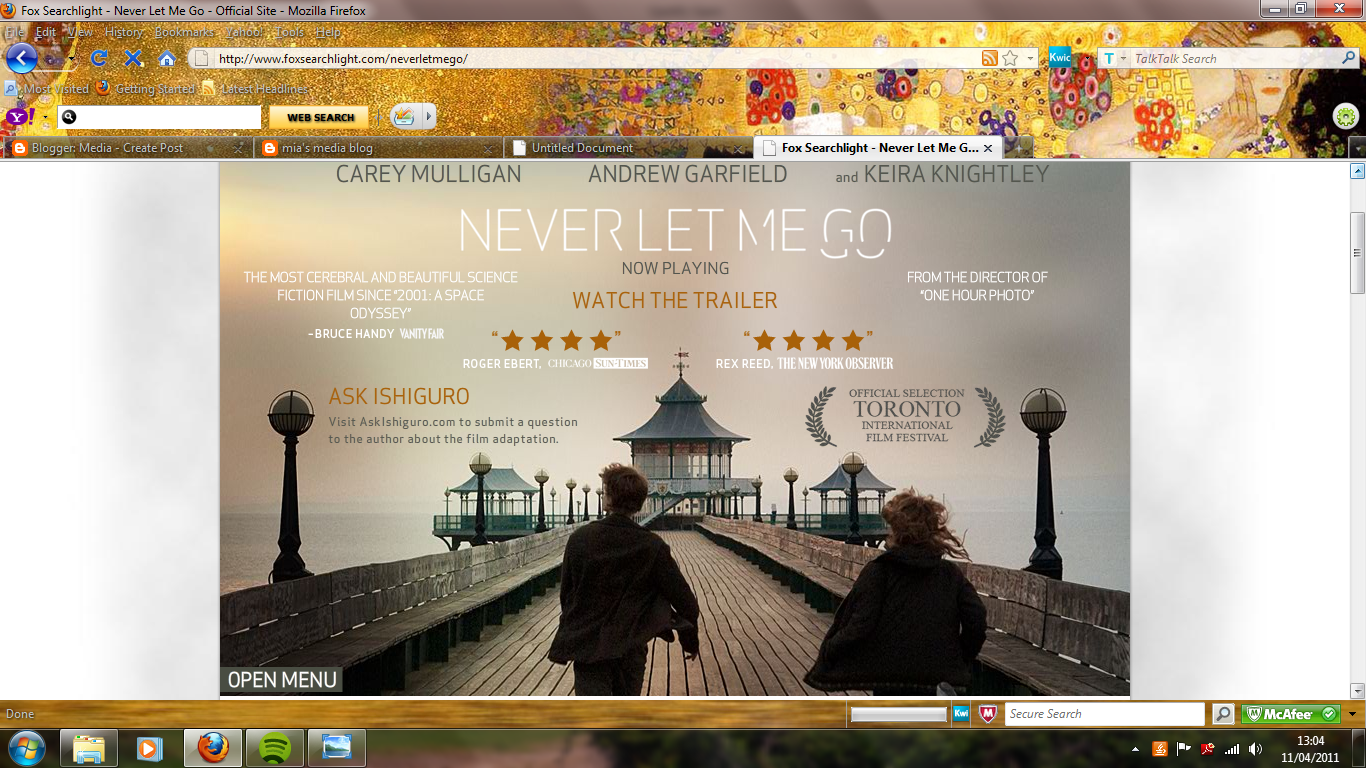The width and height of the screenshot is (1366, 768).
Task: Click the McAfee Secure Search field
Action: click(1104, 714)
